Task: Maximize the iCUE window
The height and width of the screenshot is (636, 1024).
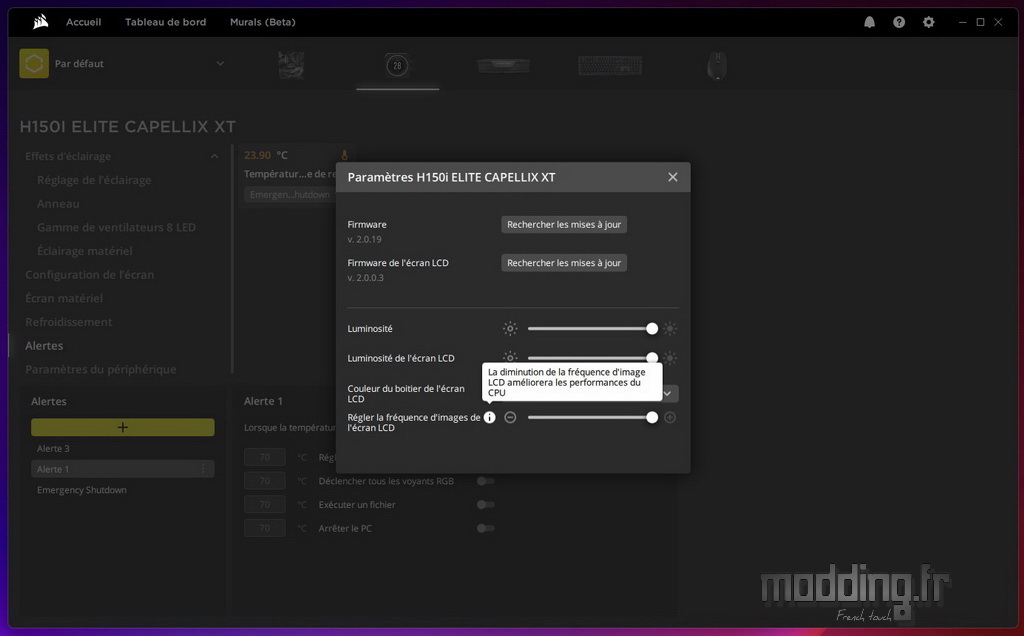Action: coord(980,22)
